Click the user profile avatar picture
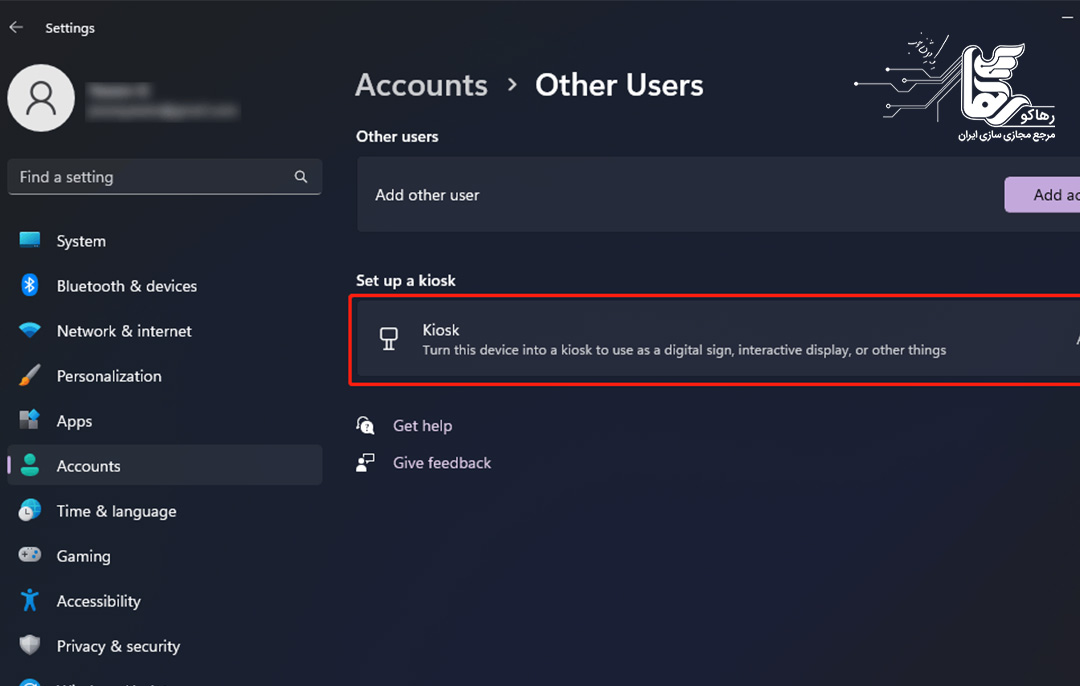Viewport: 1080px width, 686px height. (41, 97)
